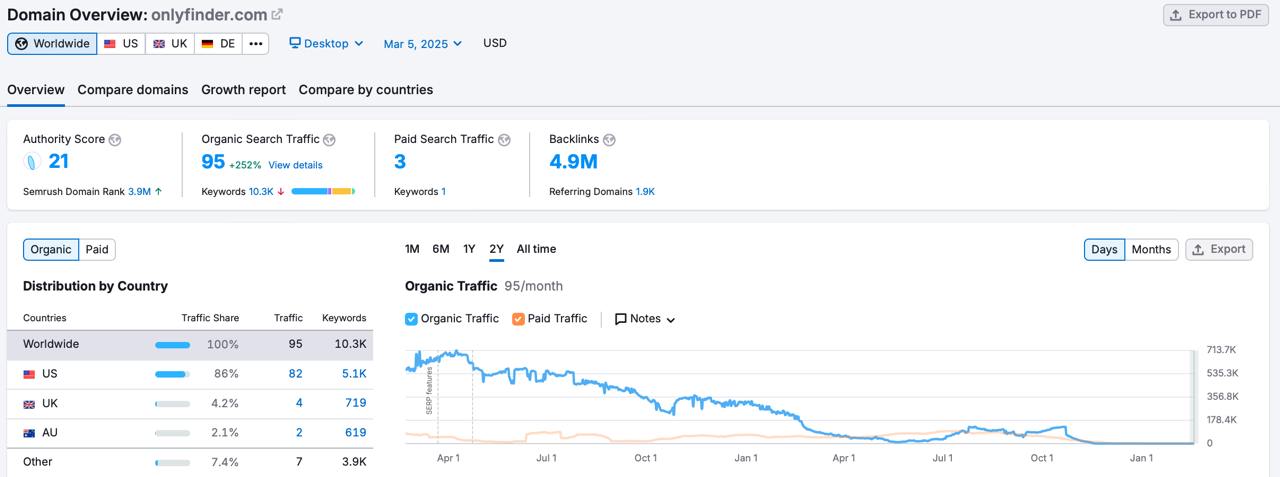Toggle the Organic Traffic checkbox
Viewport: 1280px width, 477px height.
[411, 319]
